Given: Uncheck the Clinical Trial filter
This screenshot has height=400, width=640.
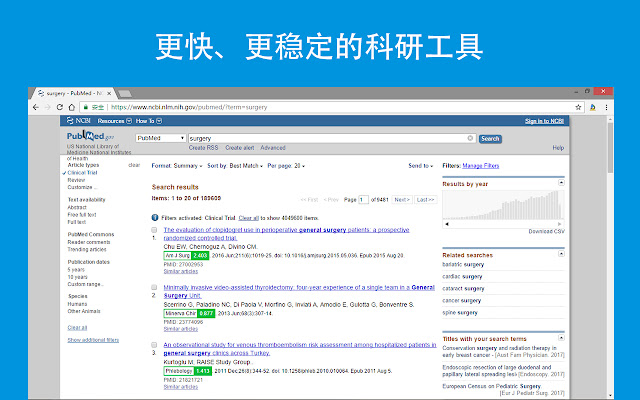Looking at the screenshot, I should (x=82, y=173).
